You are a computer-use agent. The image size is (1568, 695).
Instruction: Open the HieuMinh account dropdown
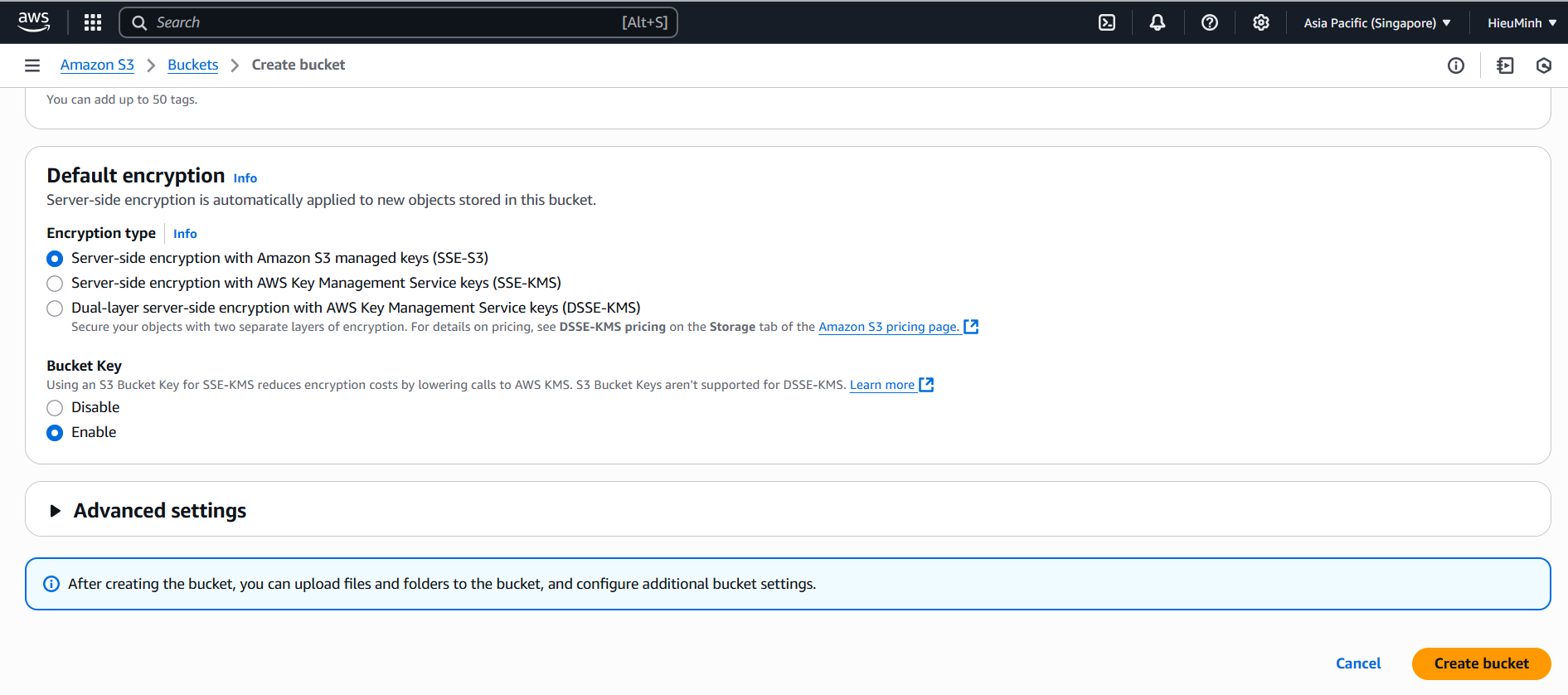click(1522, 23)
